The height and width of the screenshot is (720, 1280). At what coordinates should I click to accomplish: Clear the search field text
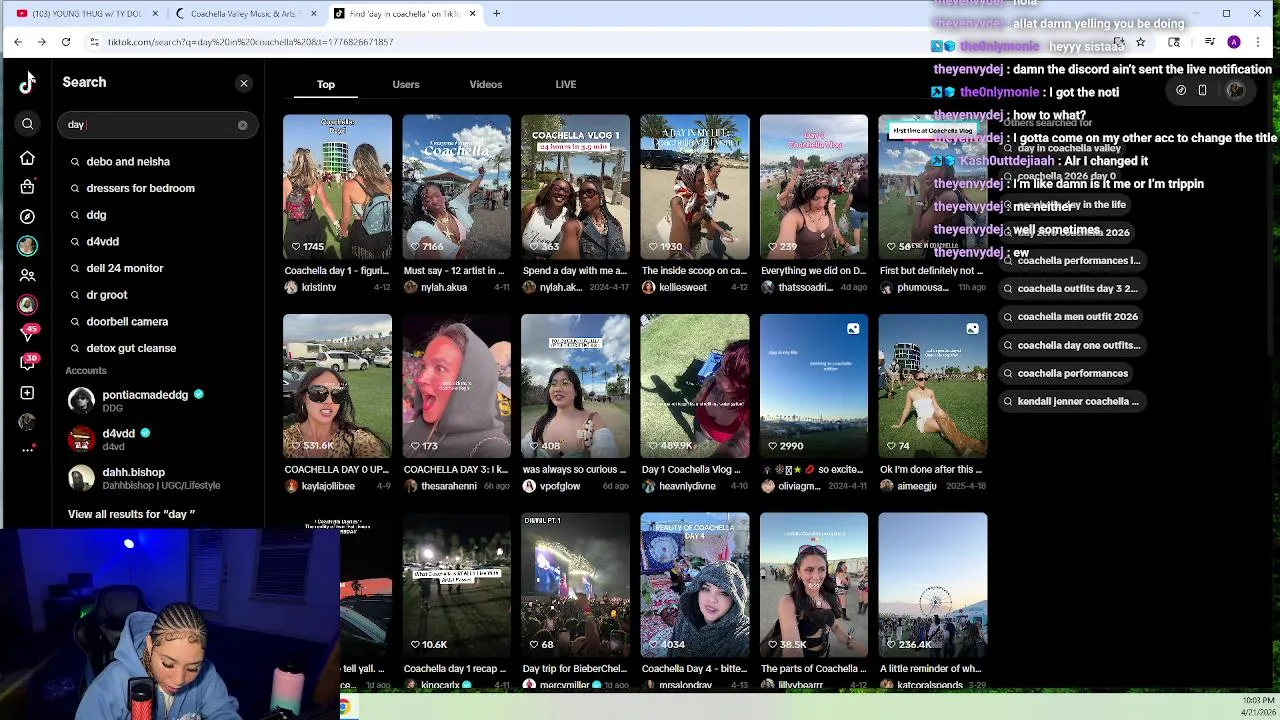click(242, 125)
